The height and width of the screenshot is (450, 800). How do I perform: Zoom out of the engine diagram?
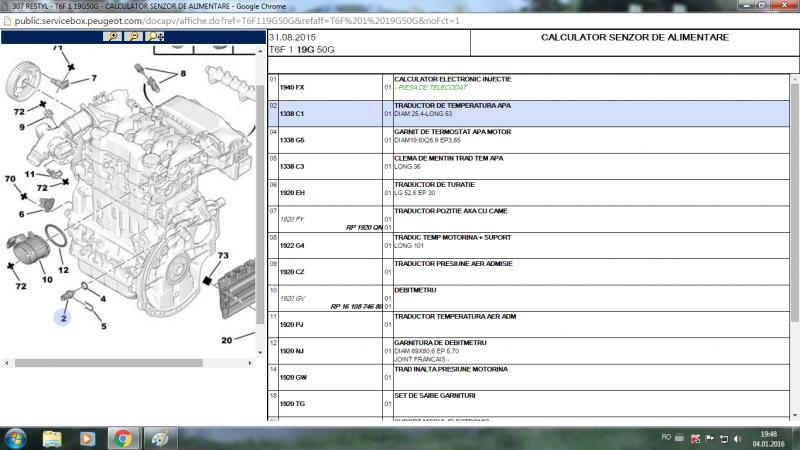point(134,36)
